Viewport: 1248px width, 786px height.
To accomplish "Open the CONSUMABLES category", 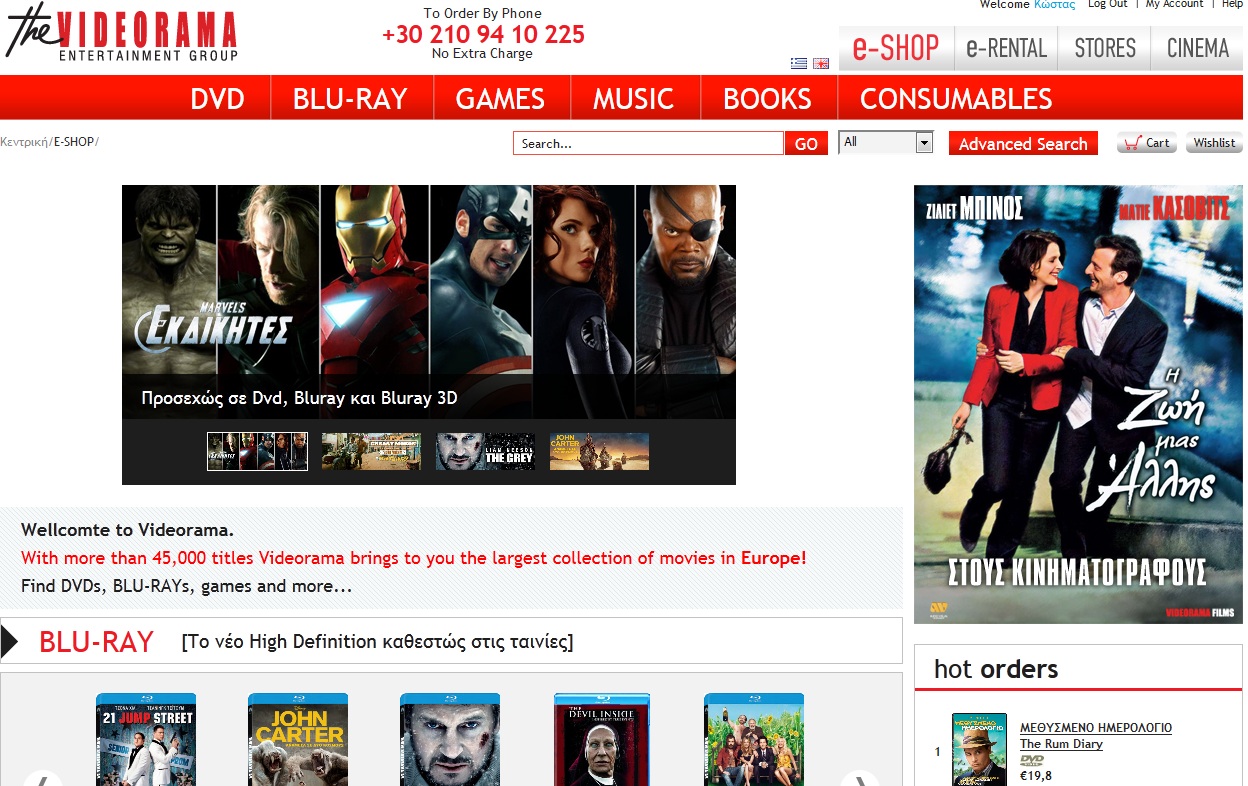I will point(956,98).
